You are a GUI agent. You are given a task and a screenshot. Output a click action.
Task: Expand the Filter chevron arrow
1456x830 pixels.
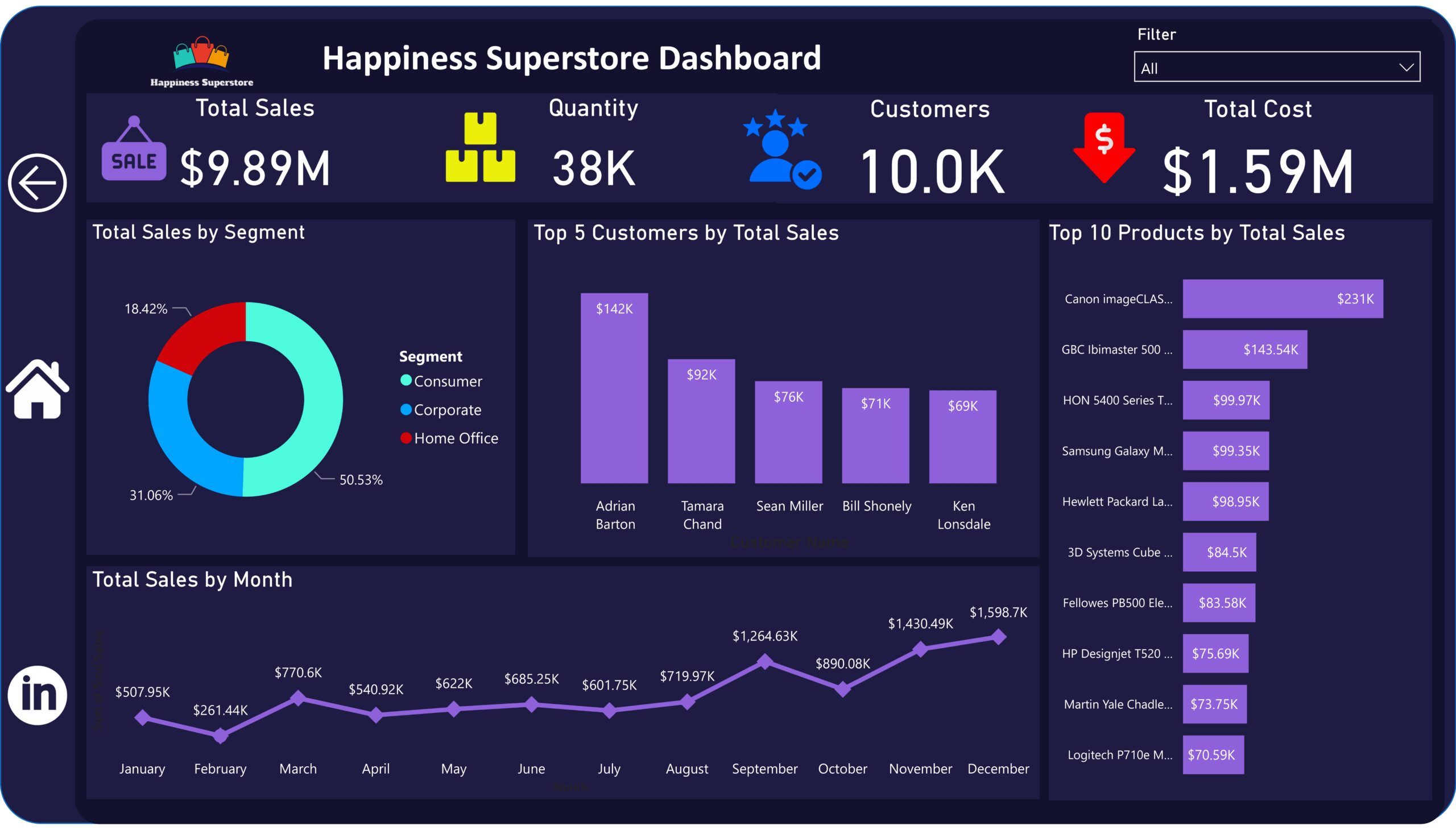pos(1406,68)
